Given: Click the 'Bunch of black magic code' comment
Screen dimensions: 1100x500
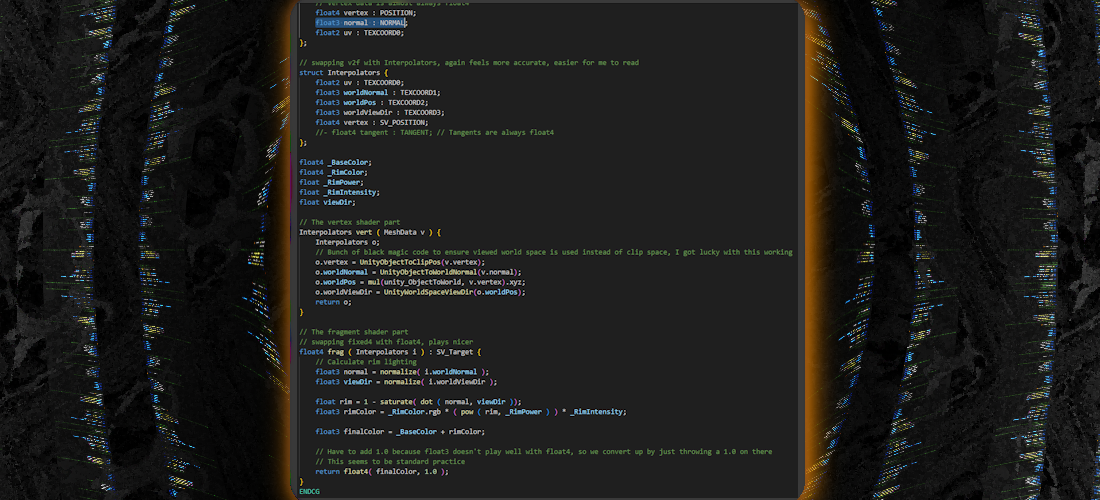Looking at the screenshot, I should (554, 252).
